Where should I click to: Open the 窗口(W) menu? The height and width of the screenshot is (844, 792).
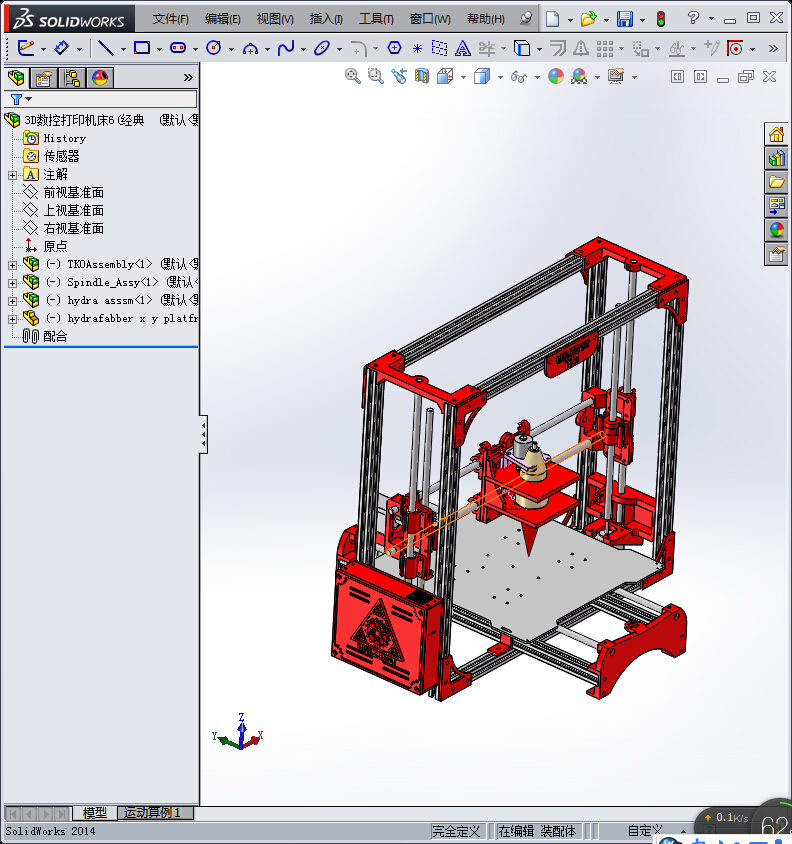[430, 19]
